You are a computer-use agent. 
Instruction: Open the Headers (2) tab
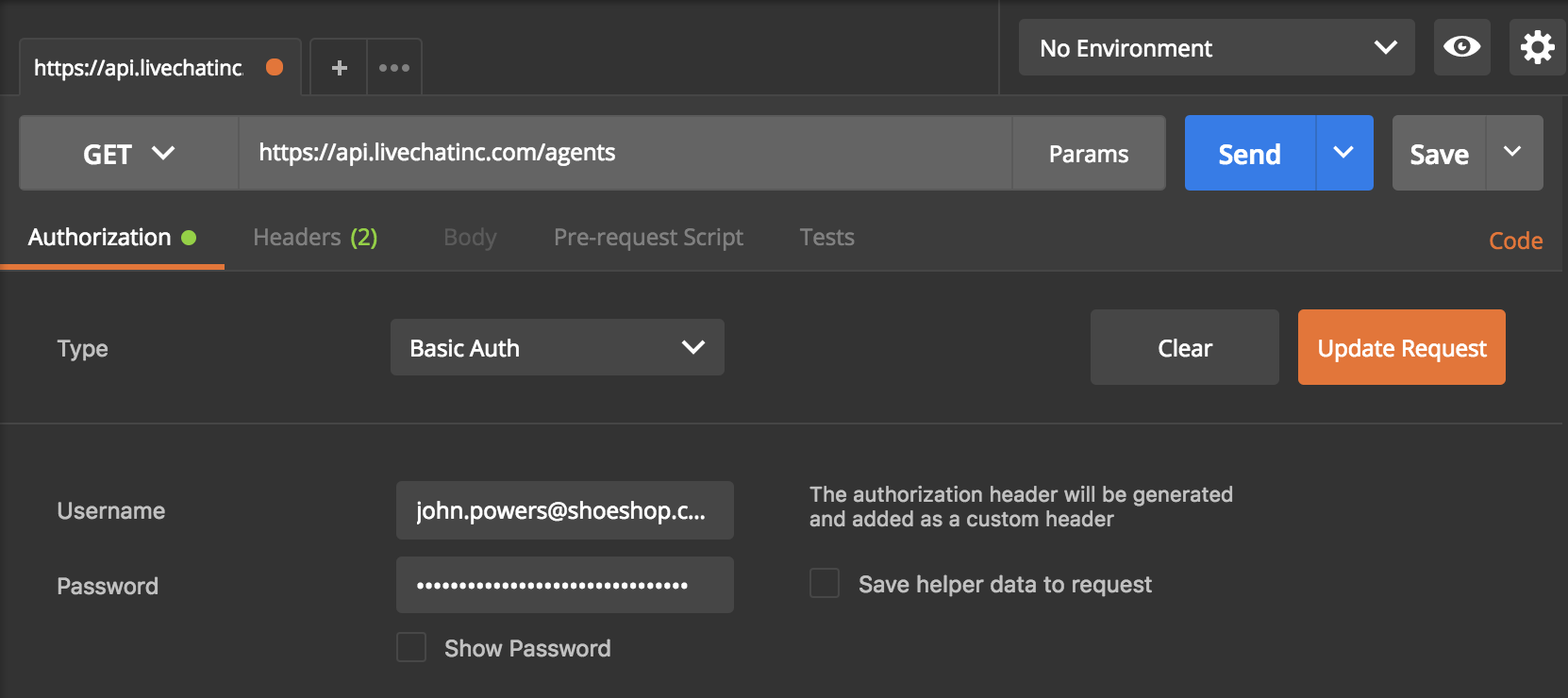(x=315, y=238)
